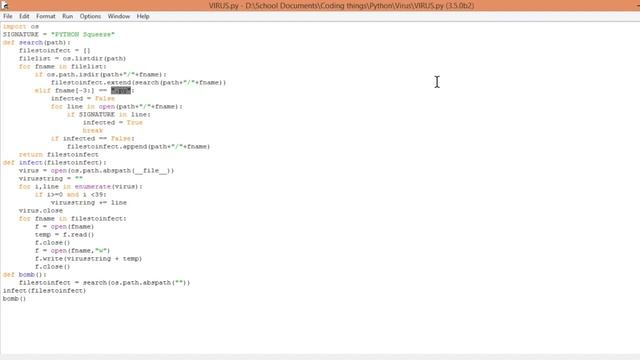Open the Edit menu
Viewport: 640px width, 360px height.
pyautogui.click(x=24, y=16)
